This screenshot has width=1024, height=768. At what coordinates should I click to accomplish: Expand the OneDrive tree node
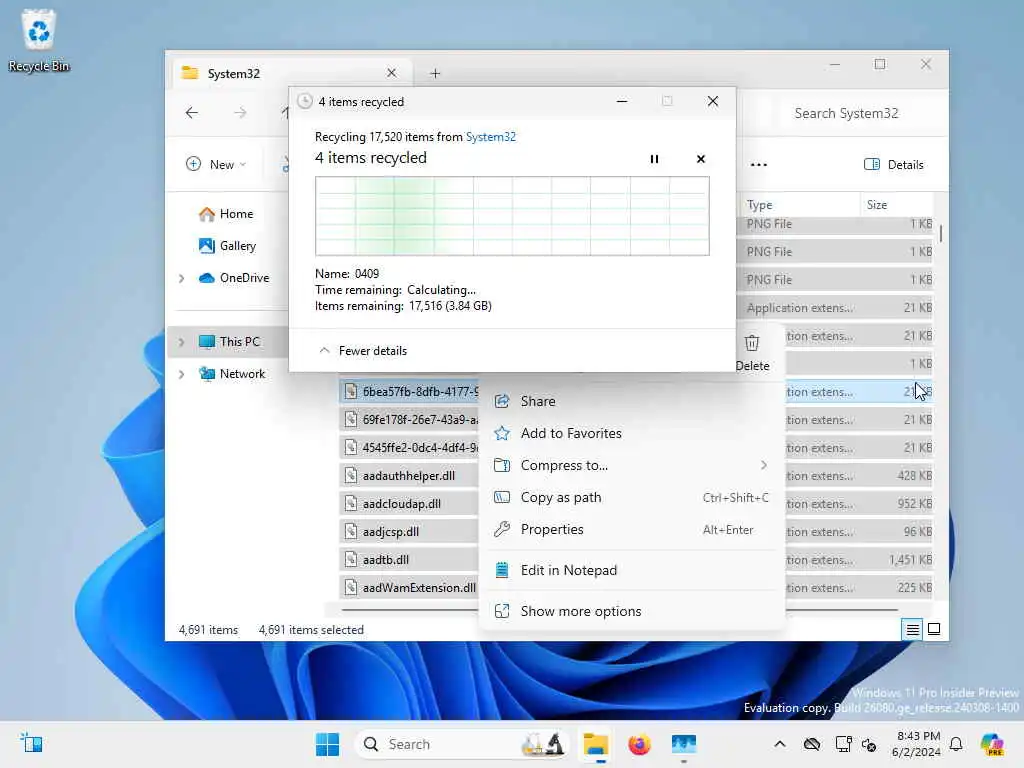point(182,278)
